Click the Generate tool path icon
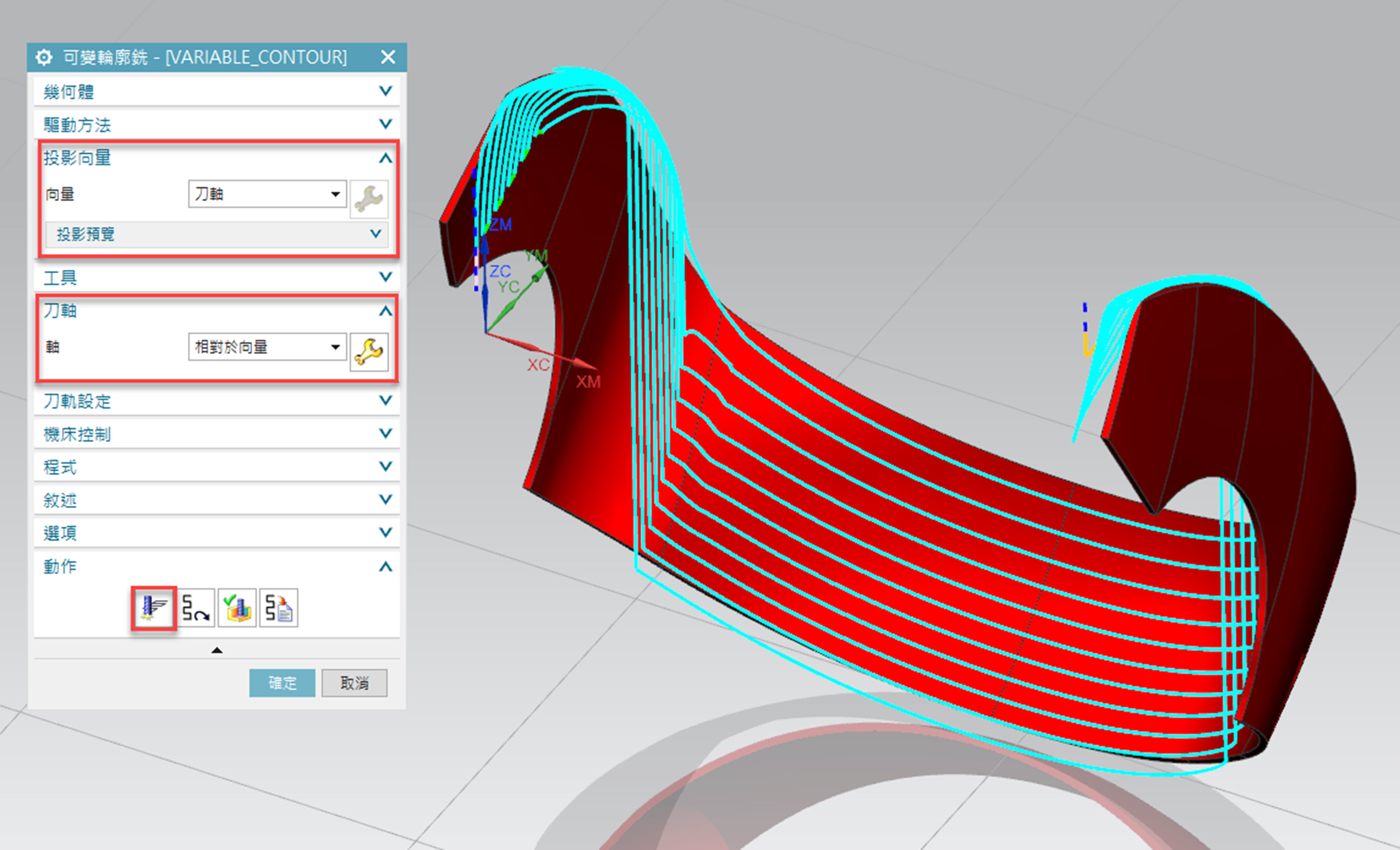The width and height of the screenshot is (1400, 850). click(153, 608)
